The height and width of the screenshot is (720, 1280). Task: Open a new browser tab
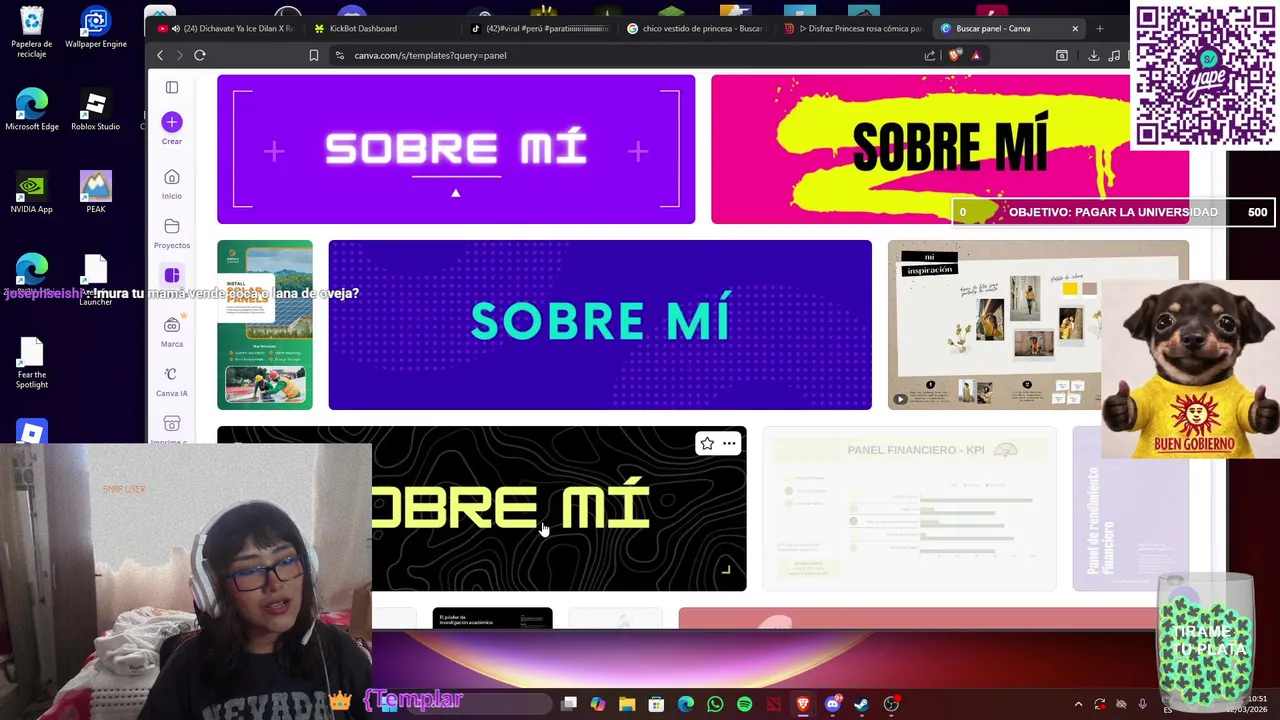[x=1099, y=29]
